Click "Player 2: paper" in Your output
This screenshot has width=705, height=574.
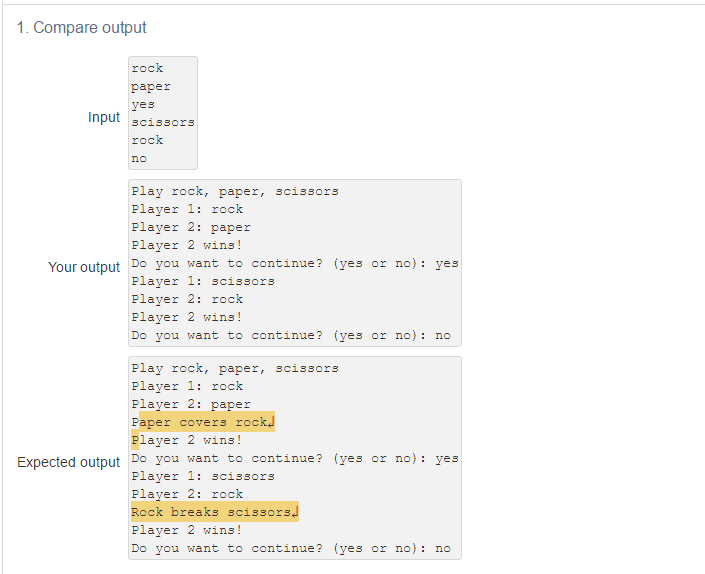[191, 227]
